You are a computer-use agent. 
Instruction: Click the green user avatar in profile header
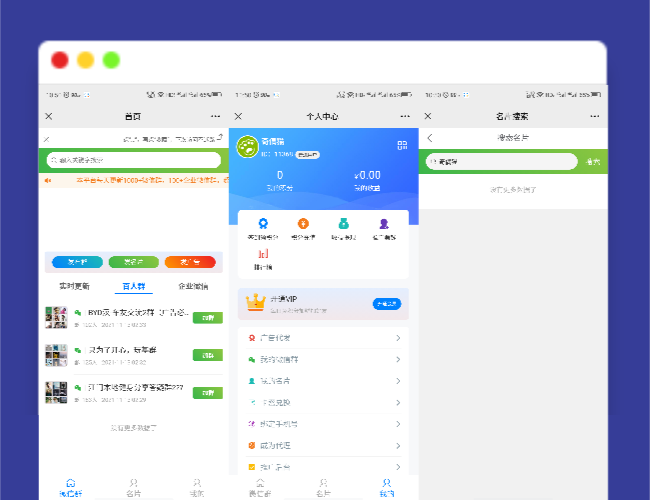click(246, 147)
